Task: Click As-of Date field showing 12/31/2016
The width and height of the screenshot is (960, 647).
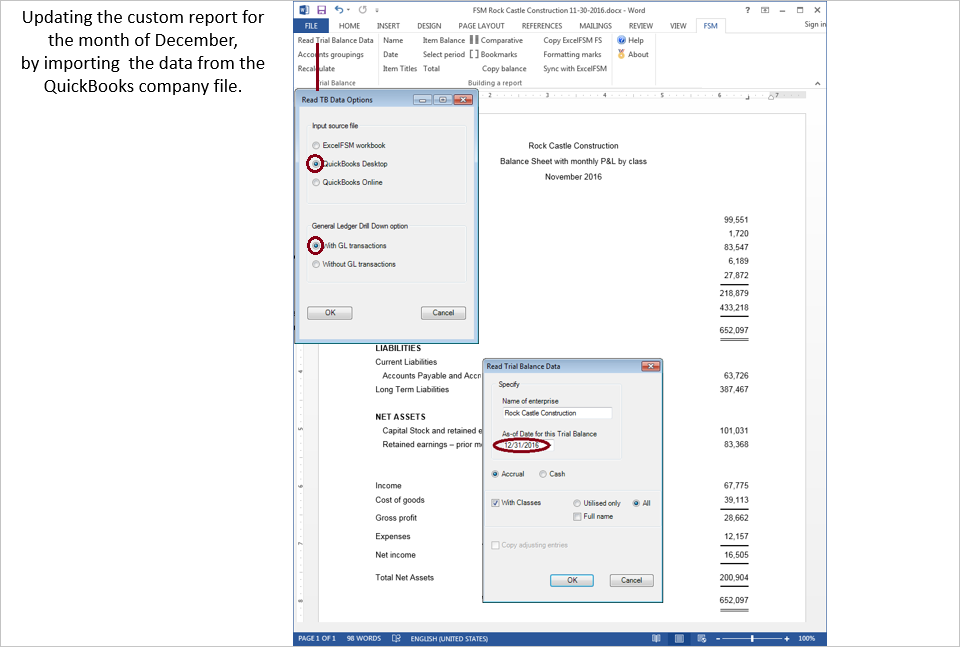Action: tap(527, 445)
